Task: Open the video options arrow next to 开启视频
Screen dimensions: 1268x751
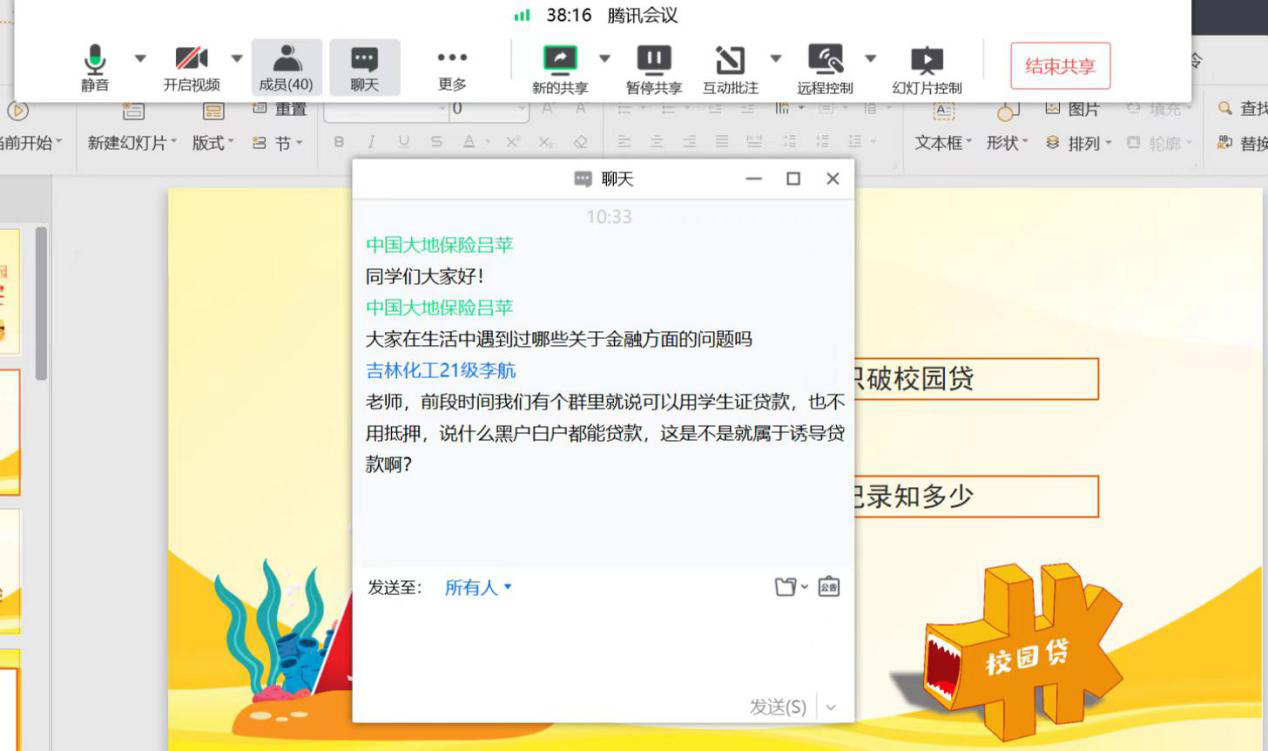Action: pyautogui.click(x=237, y=58)
